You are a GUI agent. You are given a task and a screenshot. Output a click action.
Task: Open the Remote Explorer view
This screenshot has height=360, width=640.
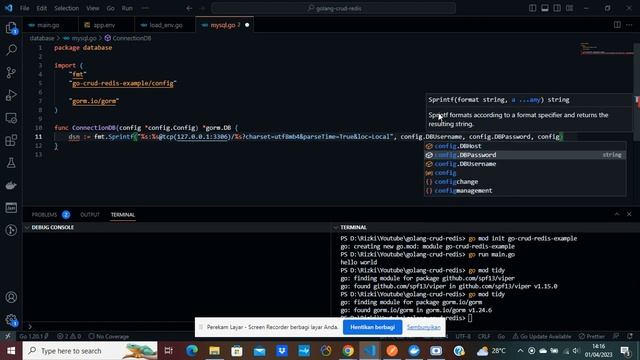coord(11,118)
